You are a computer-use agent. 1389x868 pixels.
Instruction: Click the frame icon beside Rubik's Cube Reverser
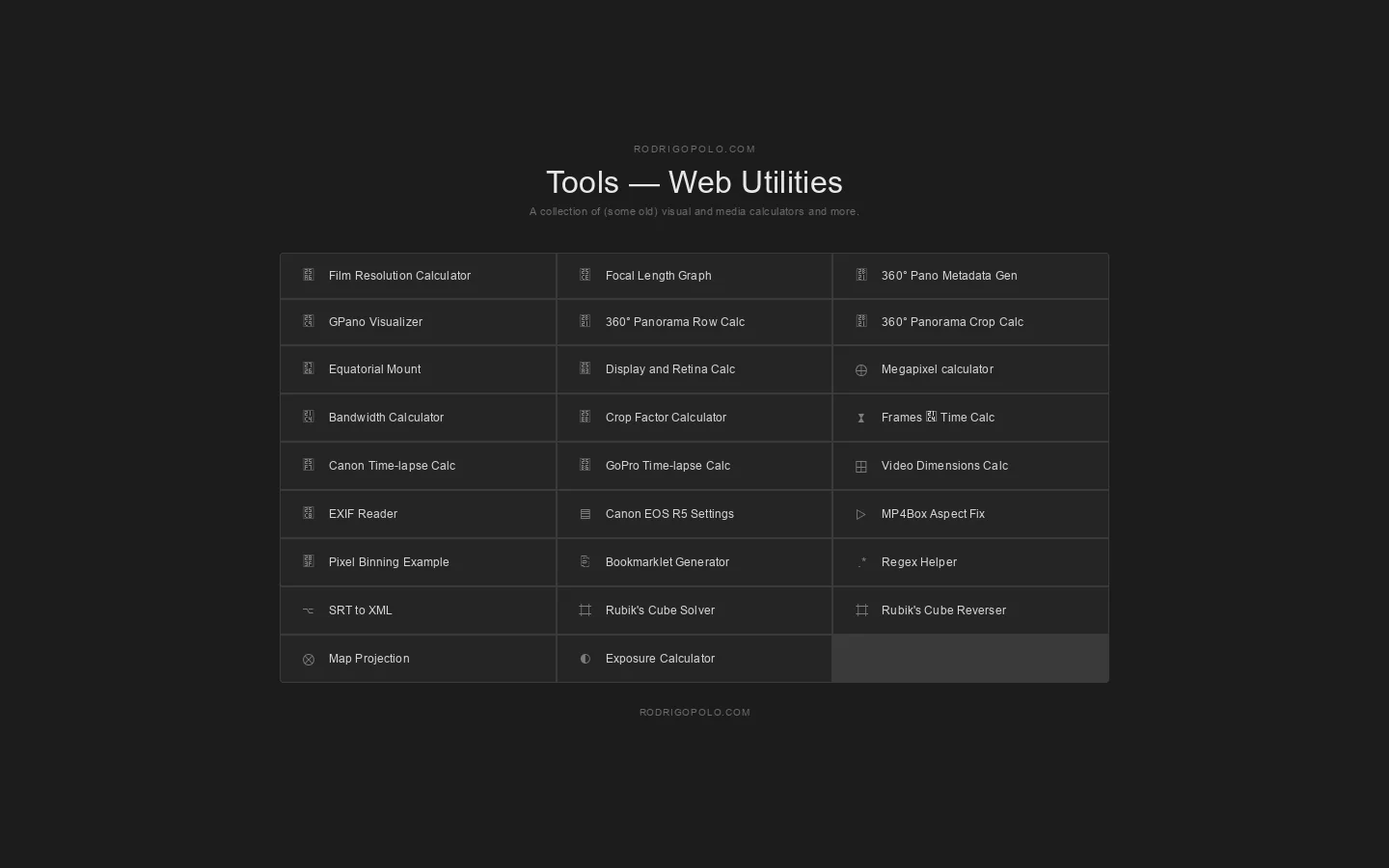click(x=861, y=610)
